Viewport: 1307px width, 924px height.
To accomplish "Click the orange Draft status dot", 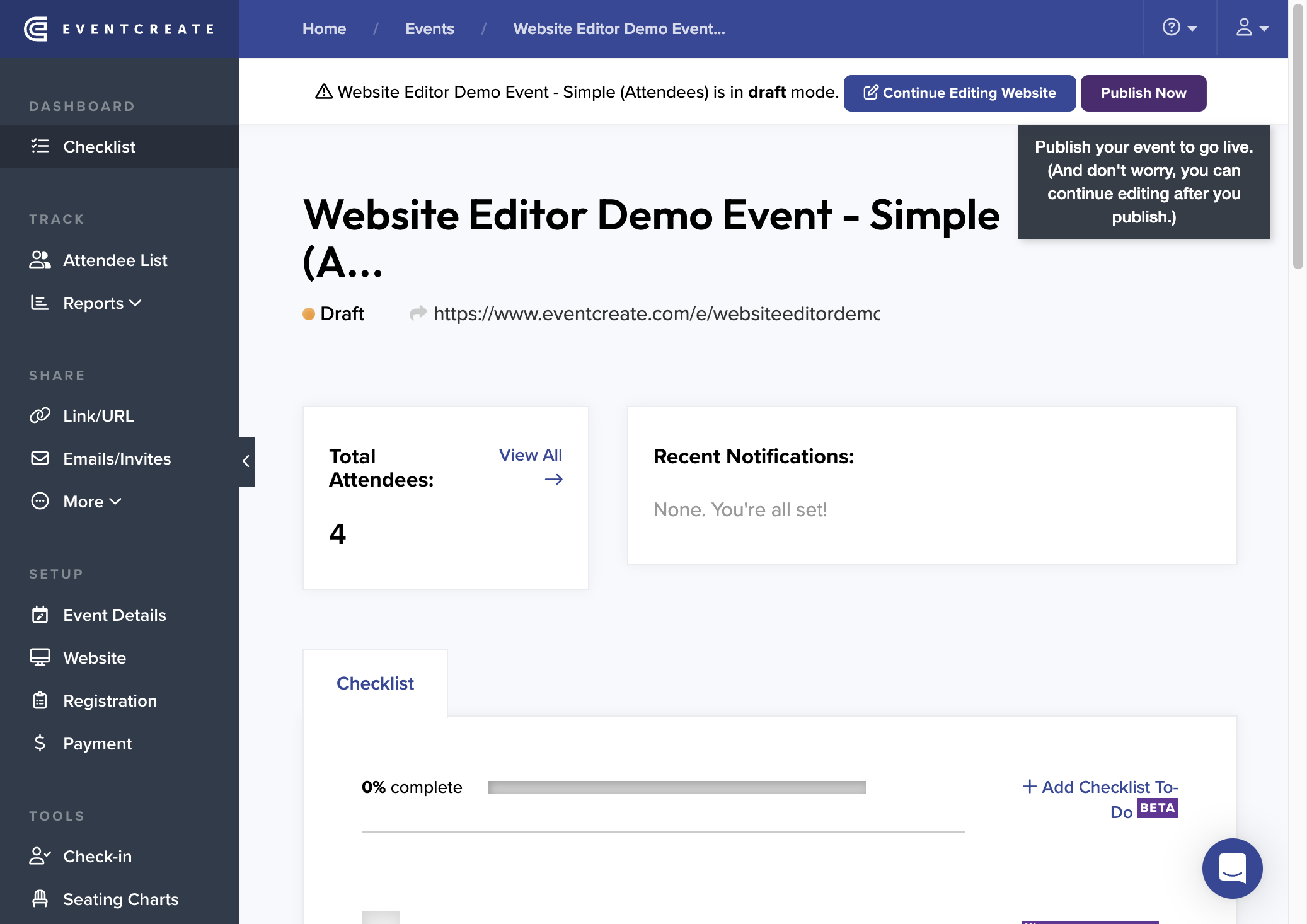I will pyautogui.click(x=309, y=314).
